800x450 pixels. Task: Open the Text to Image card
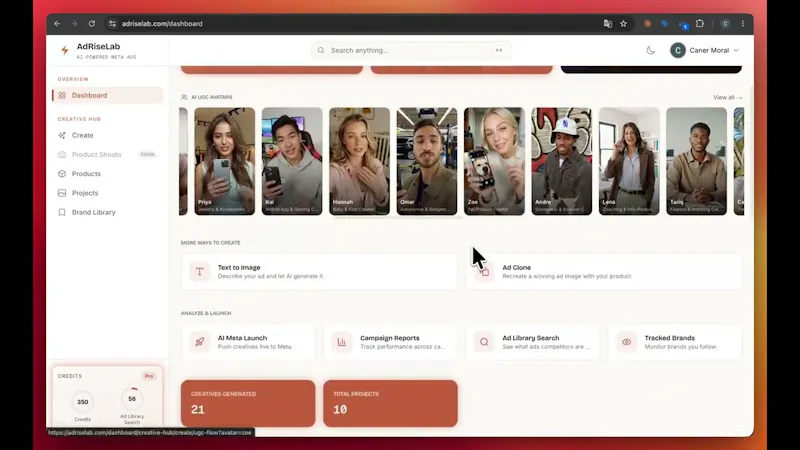319,271
